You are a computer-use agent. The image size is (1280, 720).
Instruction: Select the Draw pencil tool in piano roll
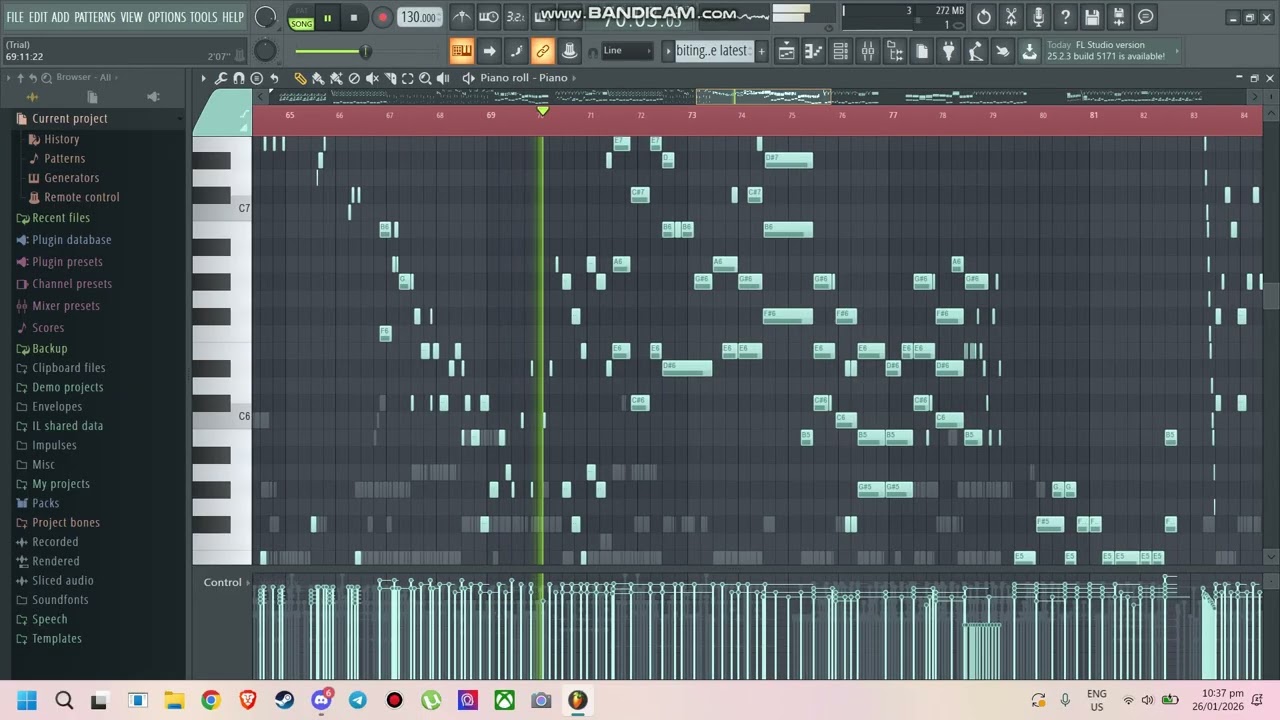point(300,78)
